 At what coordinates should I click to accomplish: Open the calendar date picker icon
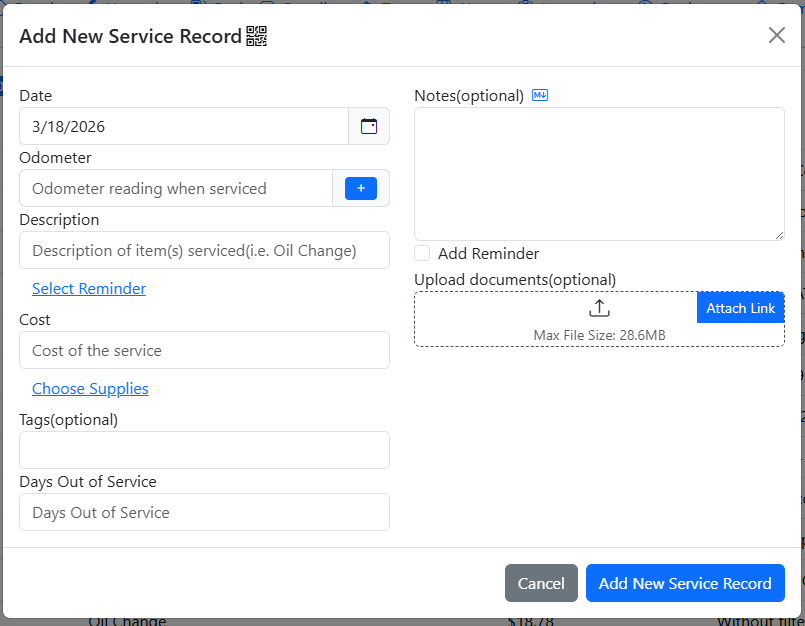coord(369,127)
